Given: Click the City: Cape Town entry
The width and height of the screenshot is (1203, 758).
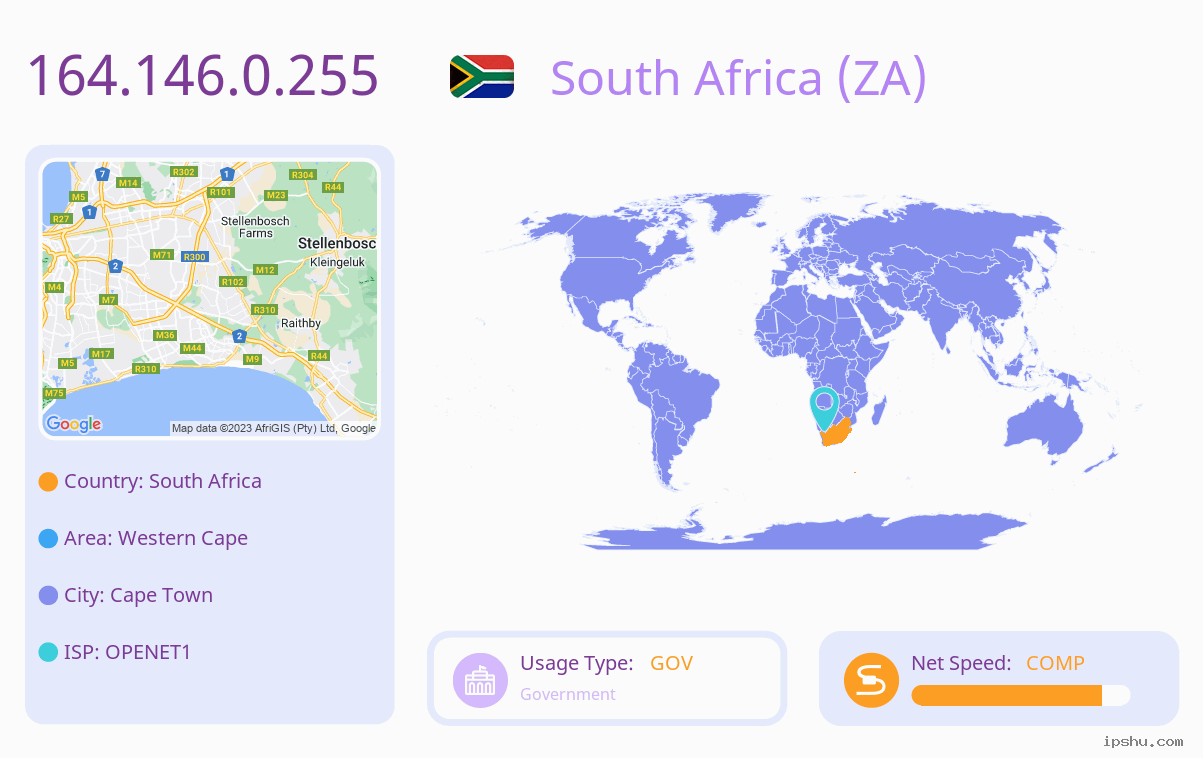Looking at the screenshot, I should pos(138,595).
